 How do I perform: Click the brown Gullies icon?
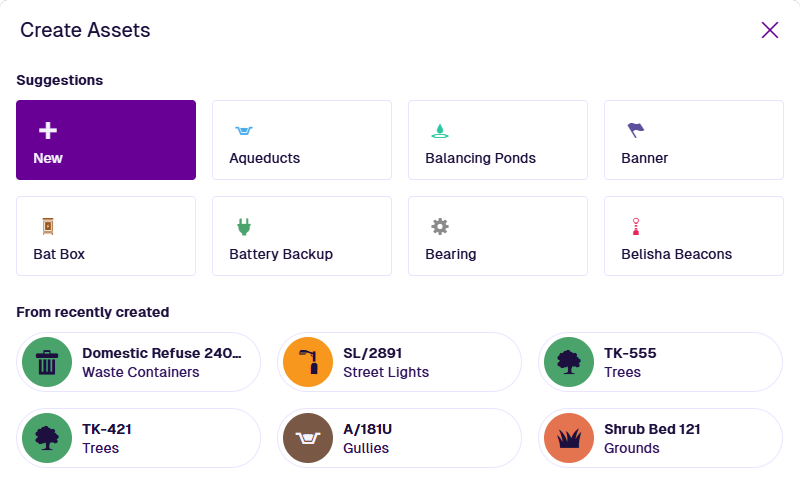pos(308,438)
